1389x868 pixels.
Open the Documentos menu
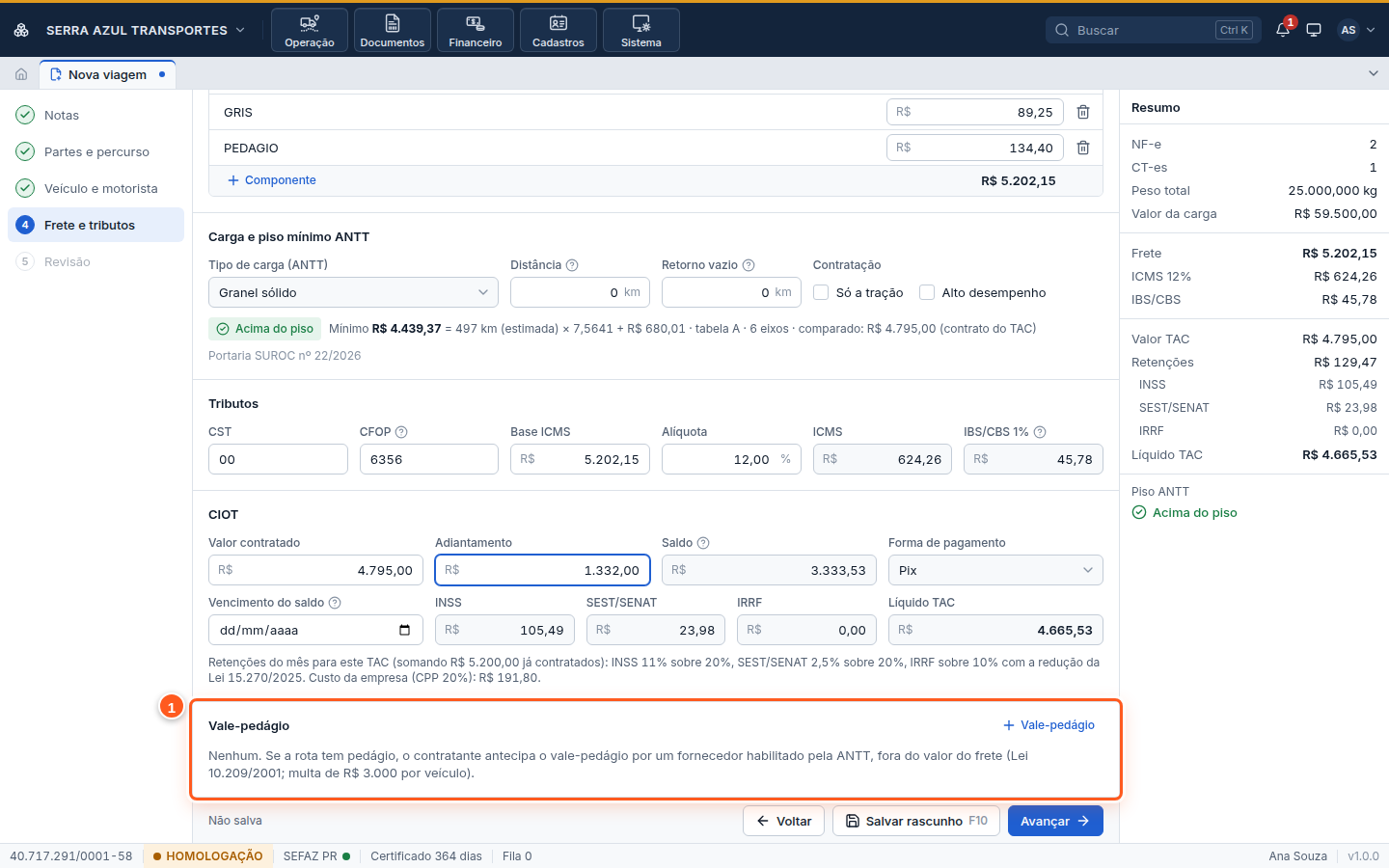393,30
